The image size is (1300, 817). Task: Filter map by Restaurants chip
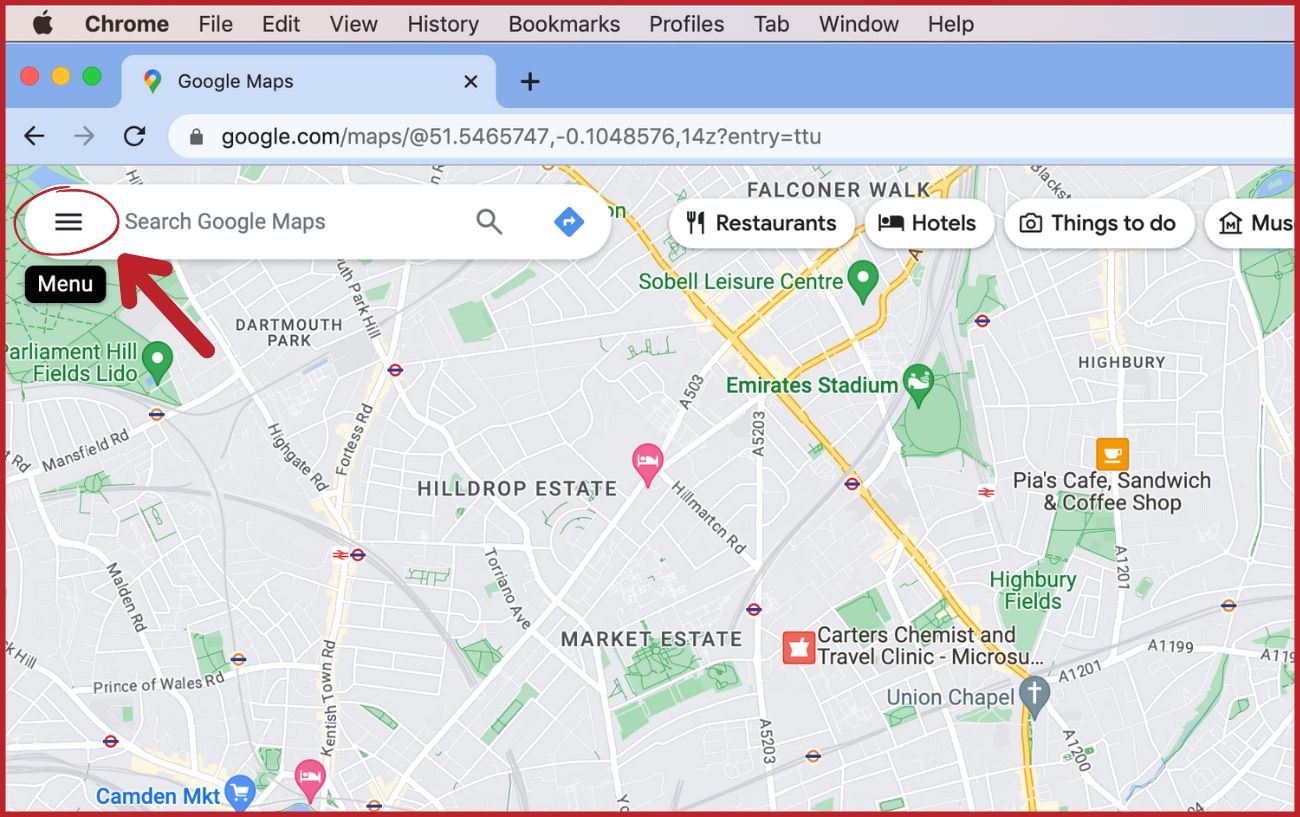click(x=762, y=223)
